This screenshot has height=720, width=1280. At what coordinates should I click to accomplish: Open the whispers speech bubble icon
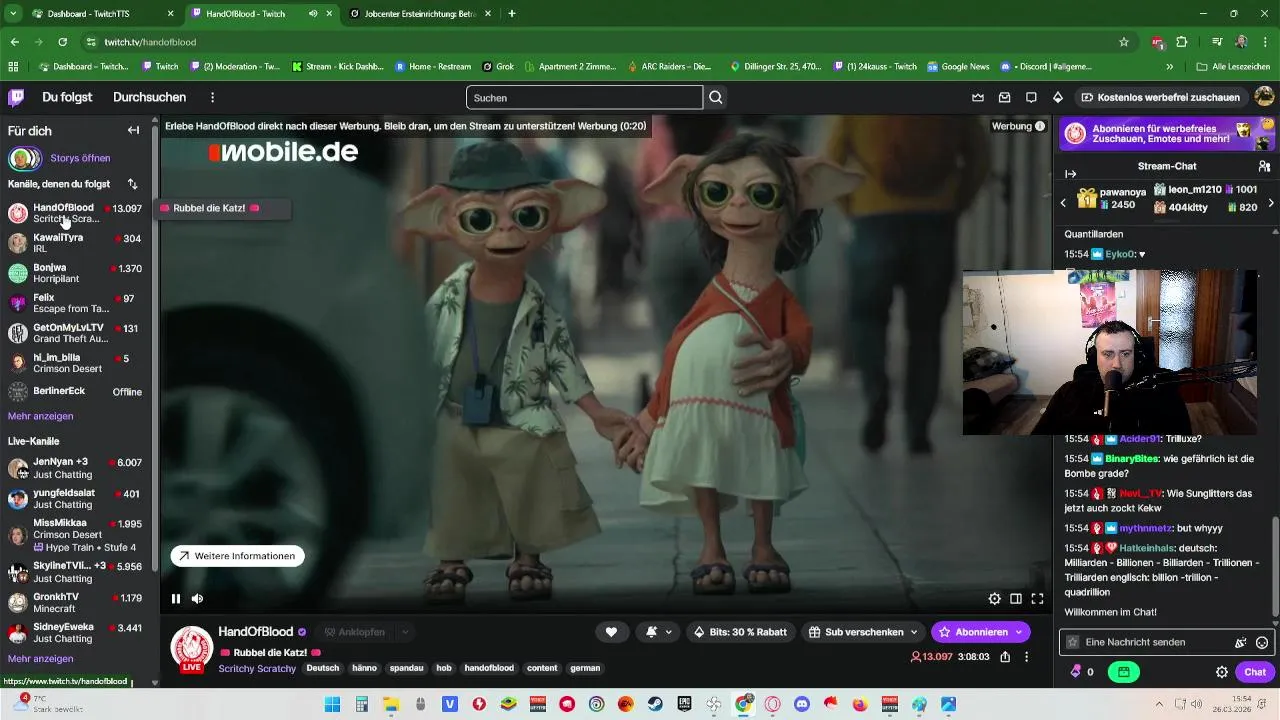pyautogui.click(x=1031, y=98)
